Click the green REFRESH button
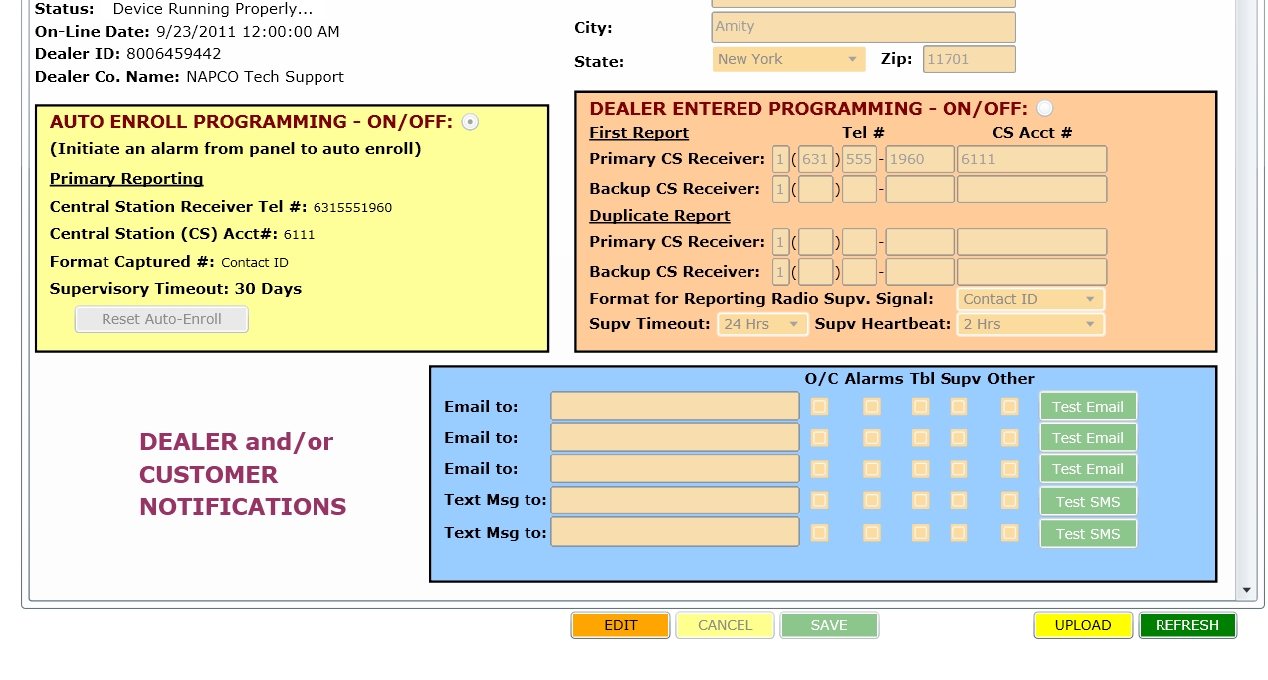This screenshot has width=1268, height=680. (1187, 625)
